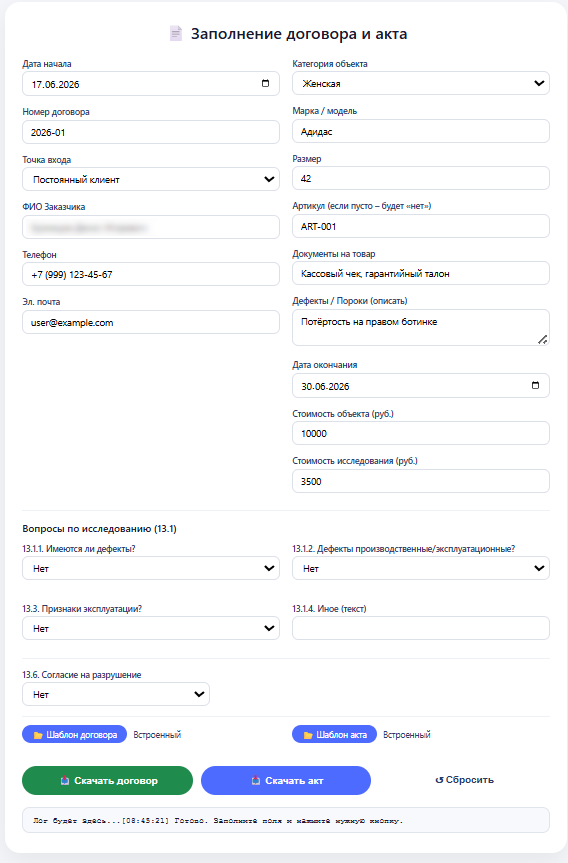568x863 pixels.
Task: Click the Сбросить reset button
Action: coord(465,780)
